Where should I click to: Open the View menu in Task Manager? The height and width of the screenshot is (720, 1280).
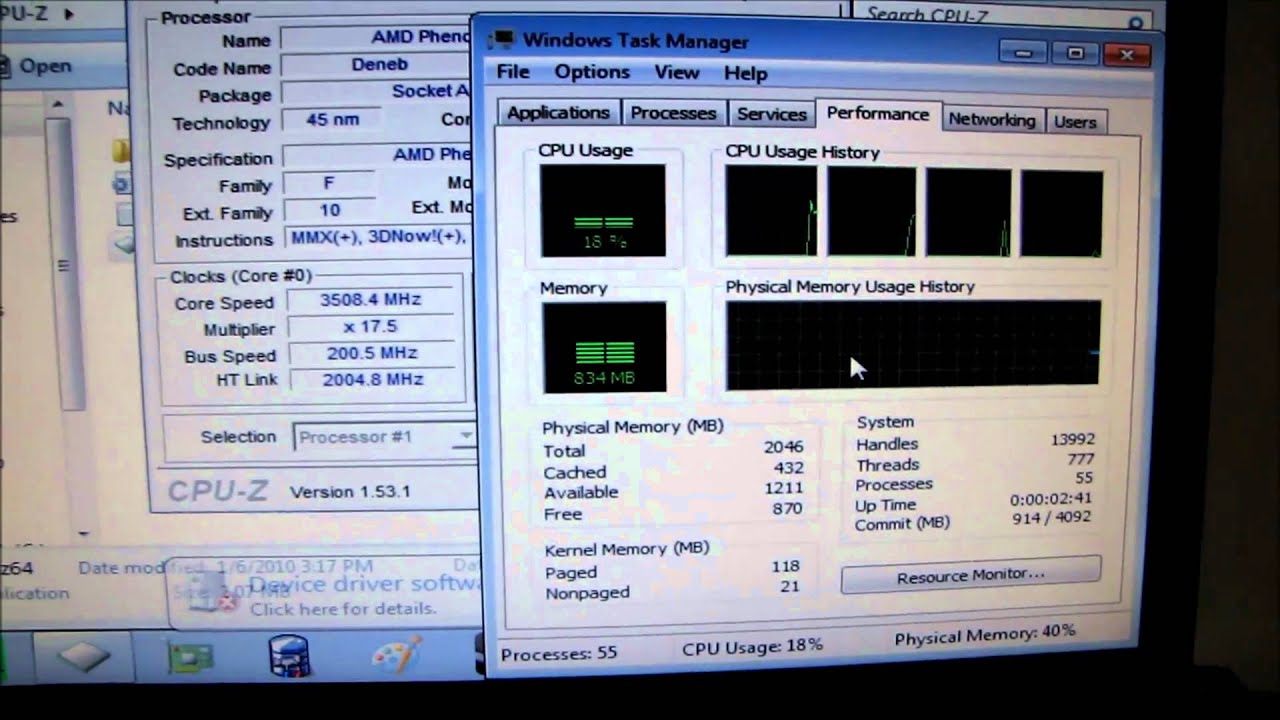[677, 72]
